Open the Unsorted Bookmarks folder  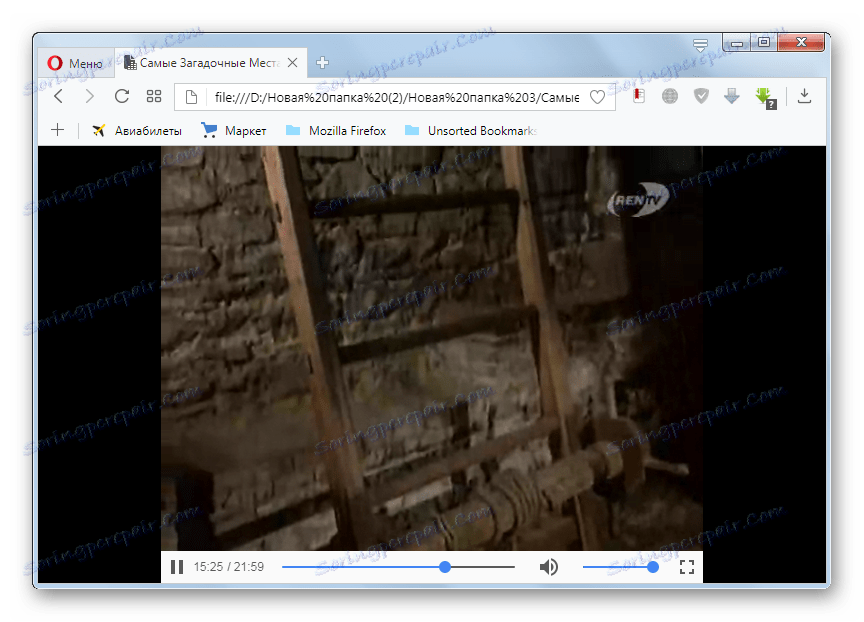coord(471,131)
